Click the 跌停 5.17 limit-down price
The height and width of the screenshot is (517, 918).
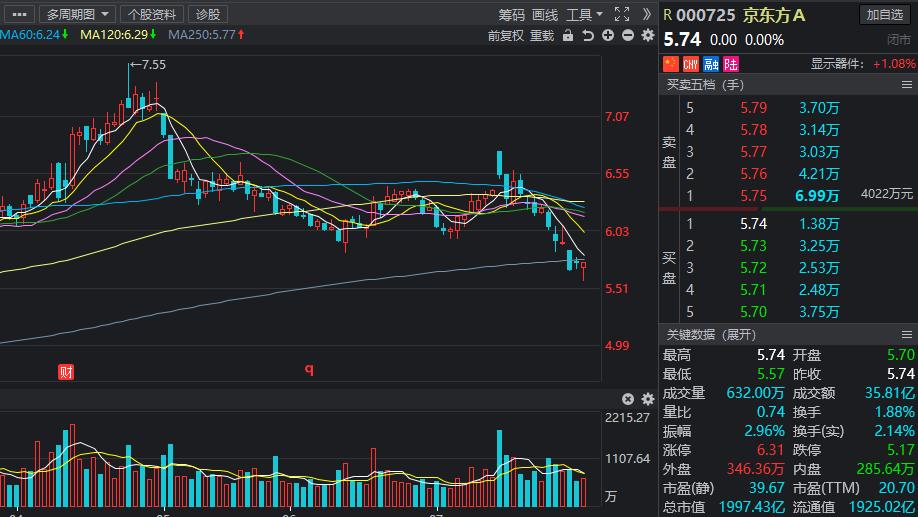click(900, 450)
